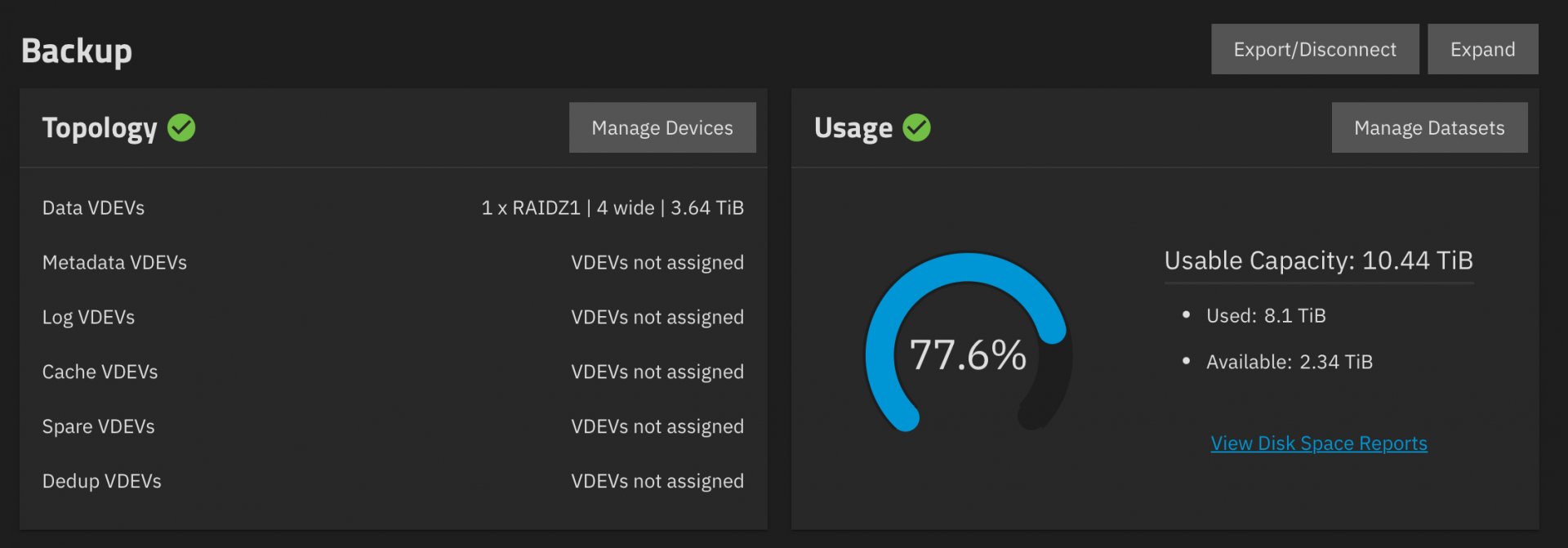Click the Metadata VDEVs label
Image resolution: width=1568 pixels, height=548 pixels.
coord(114,262)
